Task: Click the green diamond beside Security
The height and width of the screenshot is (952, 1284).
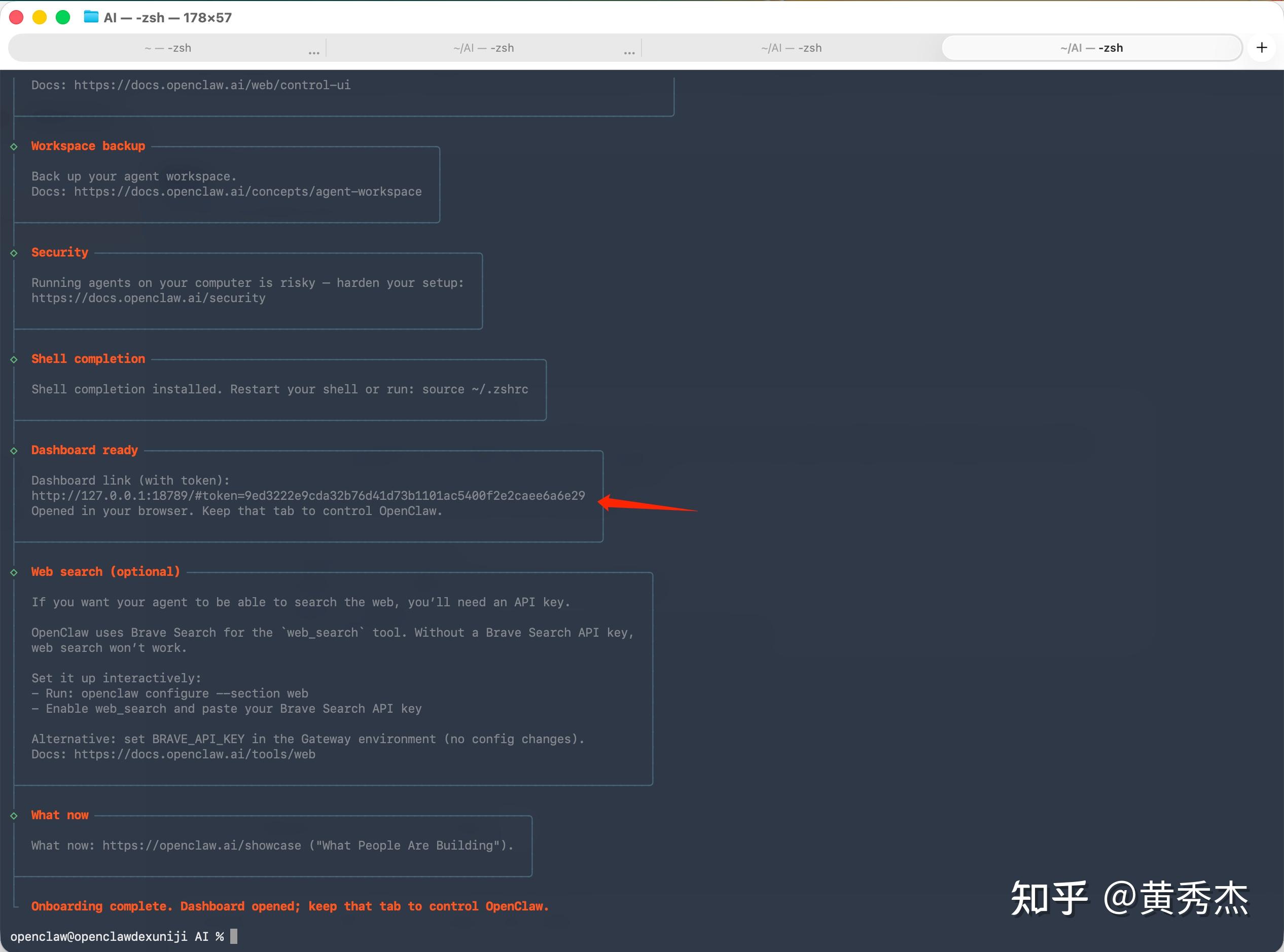Action: tap(14, 253)
